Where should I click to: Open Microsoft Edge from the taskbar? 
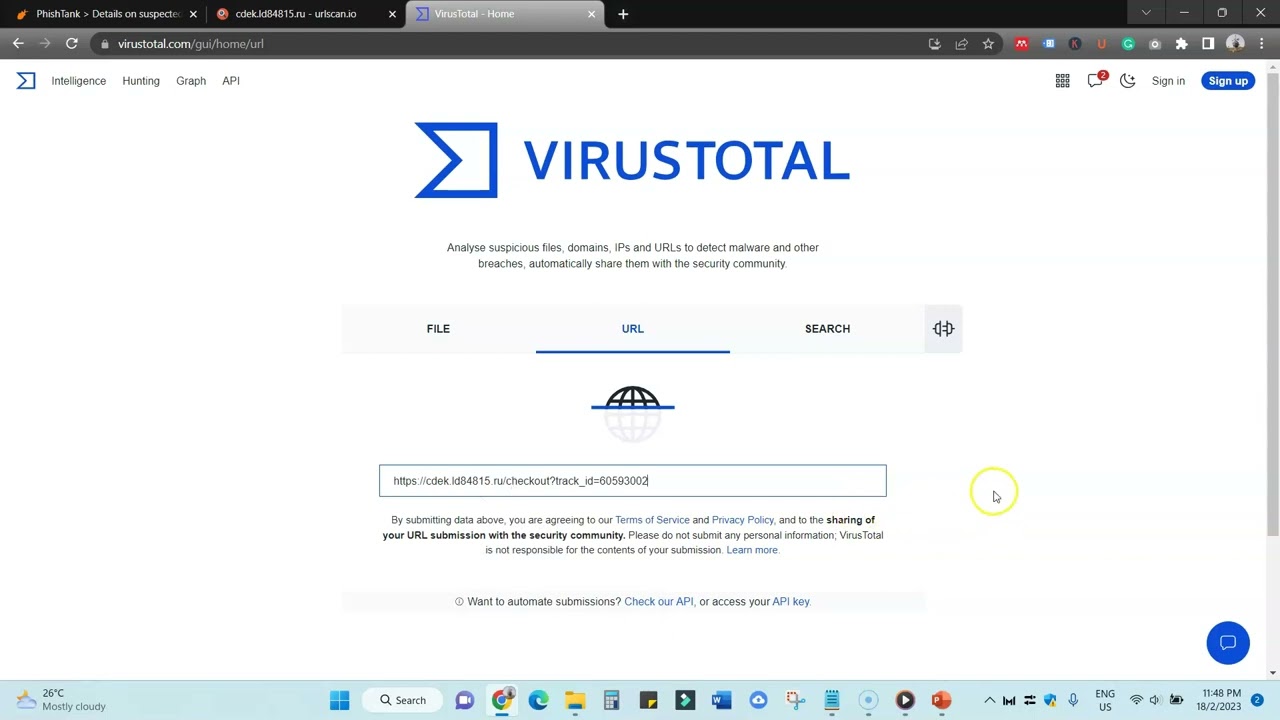pos(538,700)
